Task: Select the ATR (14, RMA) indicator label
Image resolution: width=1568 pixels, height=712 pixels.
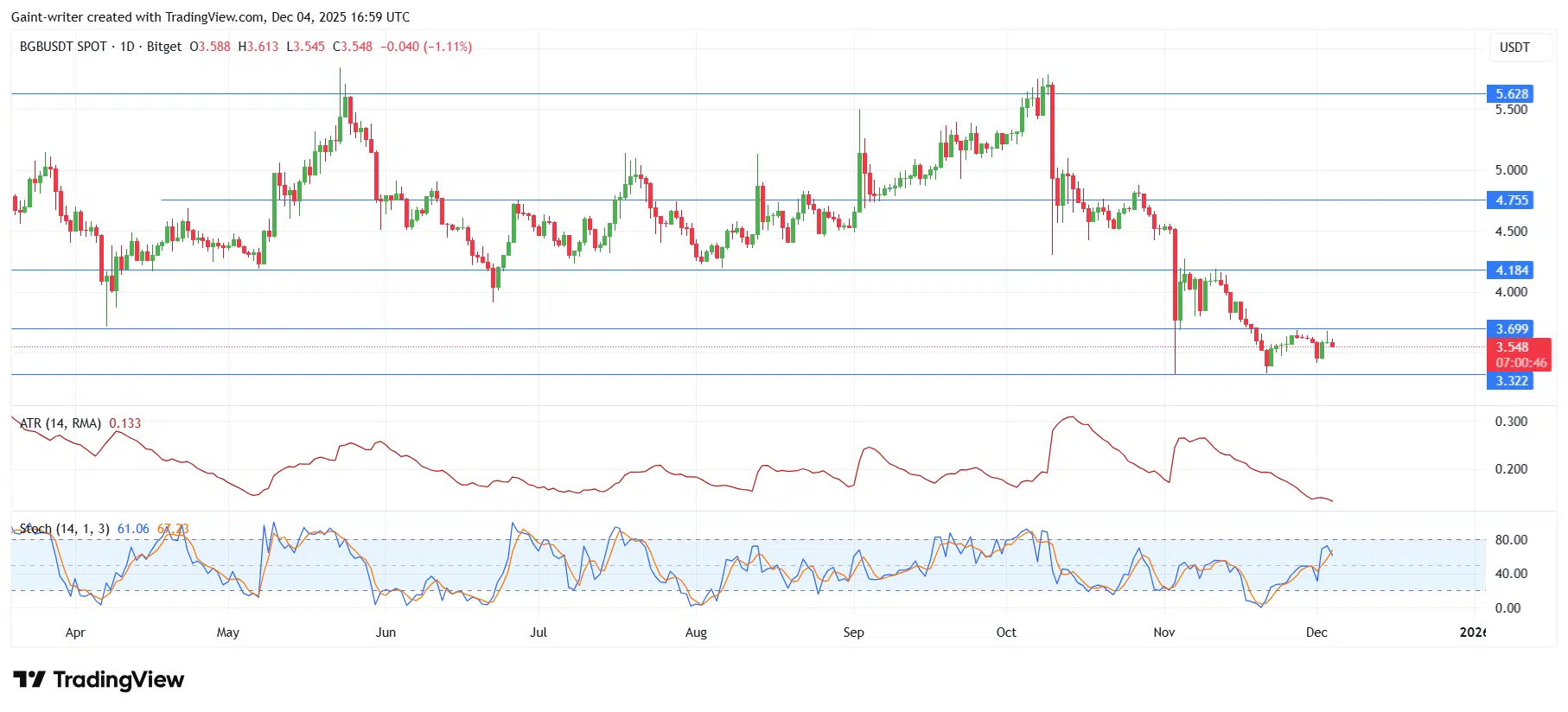Action: (x=61, y=423)
